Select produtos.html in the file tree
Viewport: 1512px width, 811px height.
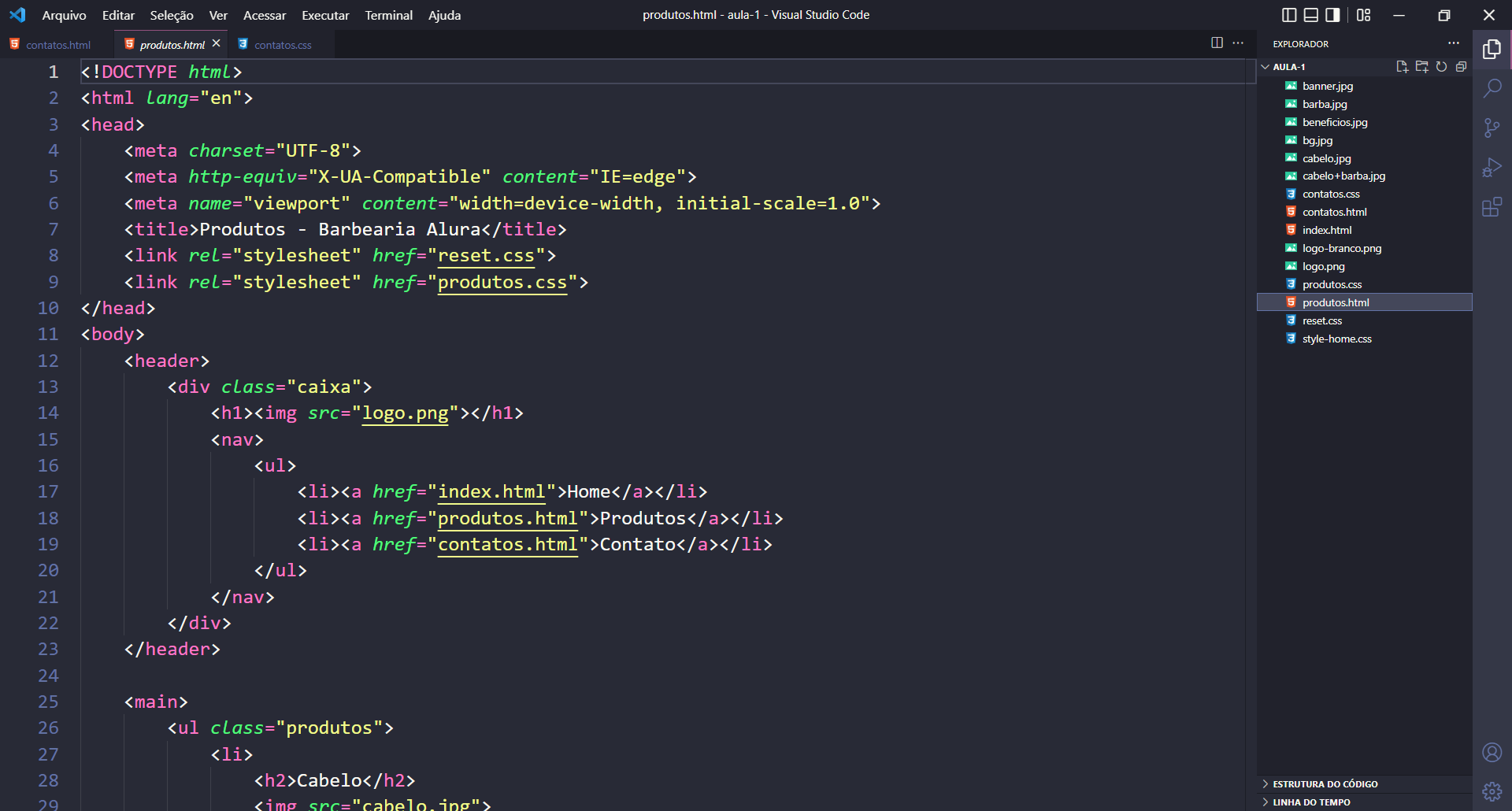click(1365, 302)
